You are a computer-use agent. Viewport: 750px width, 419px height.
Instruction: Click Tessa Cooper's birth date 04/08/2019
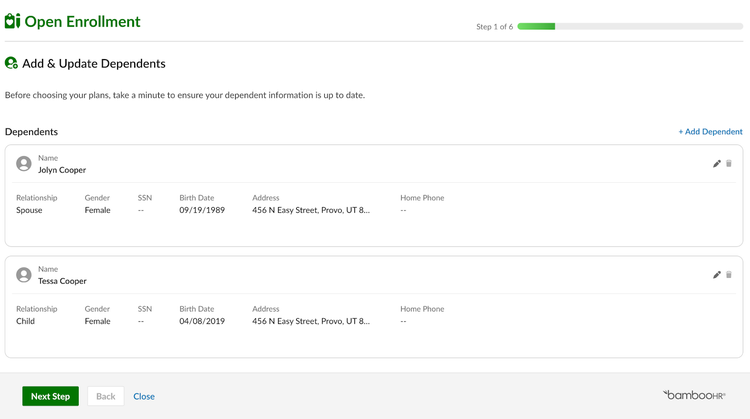click(x=202, y=321)
